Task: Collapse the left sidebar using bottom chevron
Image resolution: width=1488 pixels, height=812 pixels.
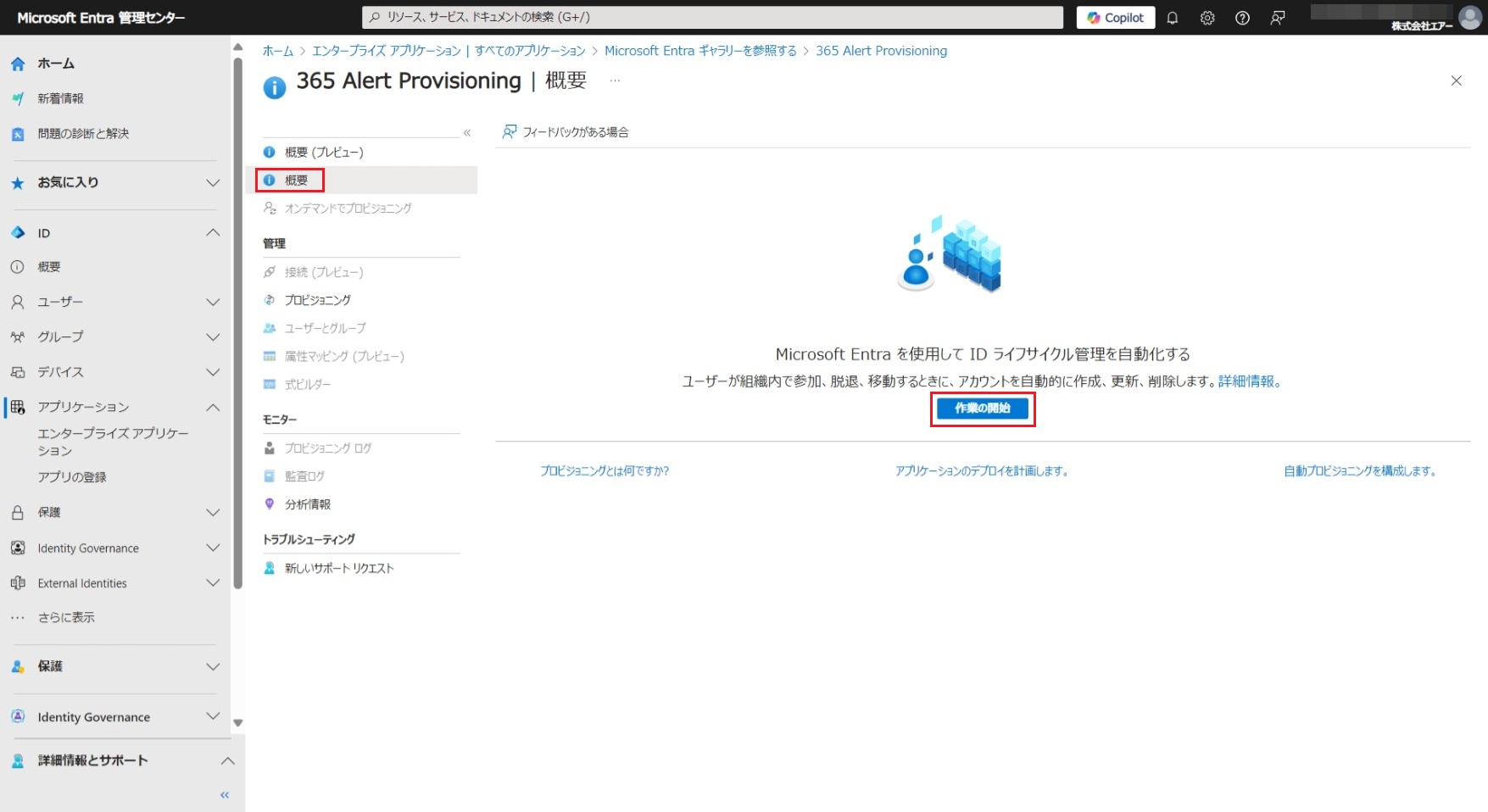Action: click(x=225, y=795)
